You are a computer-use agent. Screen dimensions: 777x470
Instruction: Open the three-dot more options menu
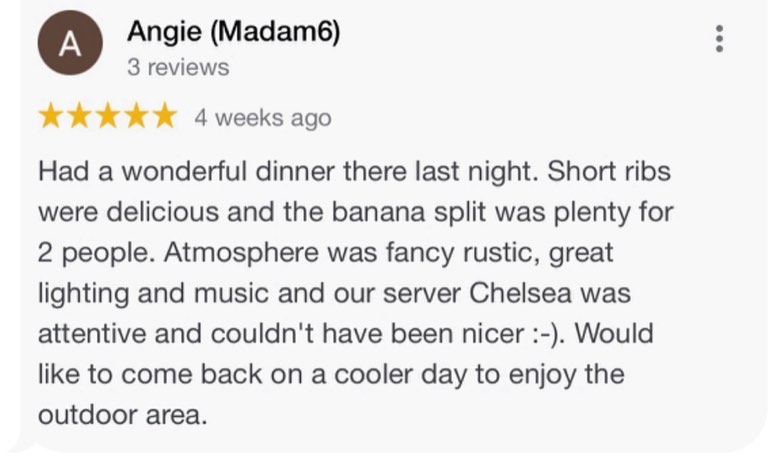coord(719,39)
